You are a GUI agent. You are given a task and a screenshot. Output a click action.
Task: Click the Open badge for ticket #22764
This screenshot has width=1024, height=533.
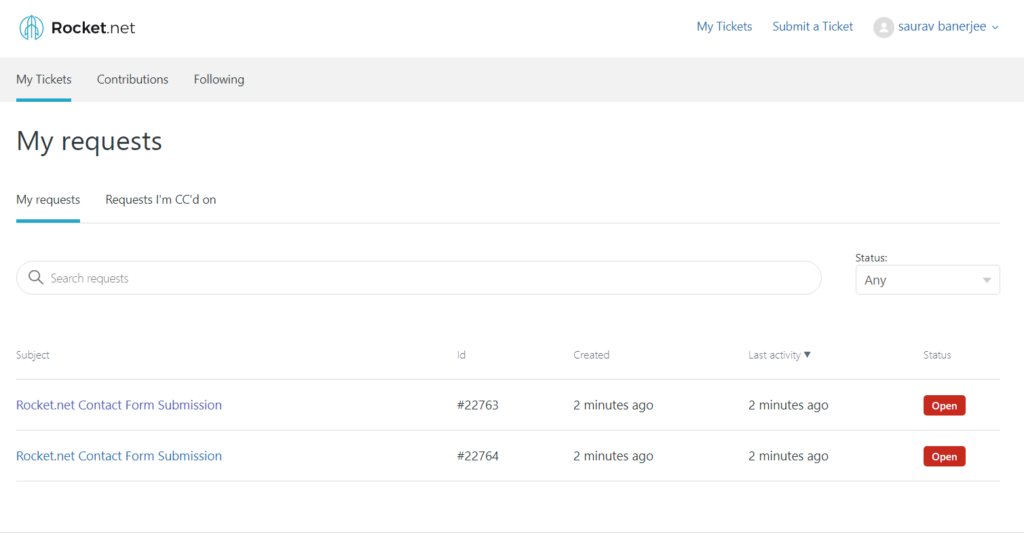[x=944, y=457]
